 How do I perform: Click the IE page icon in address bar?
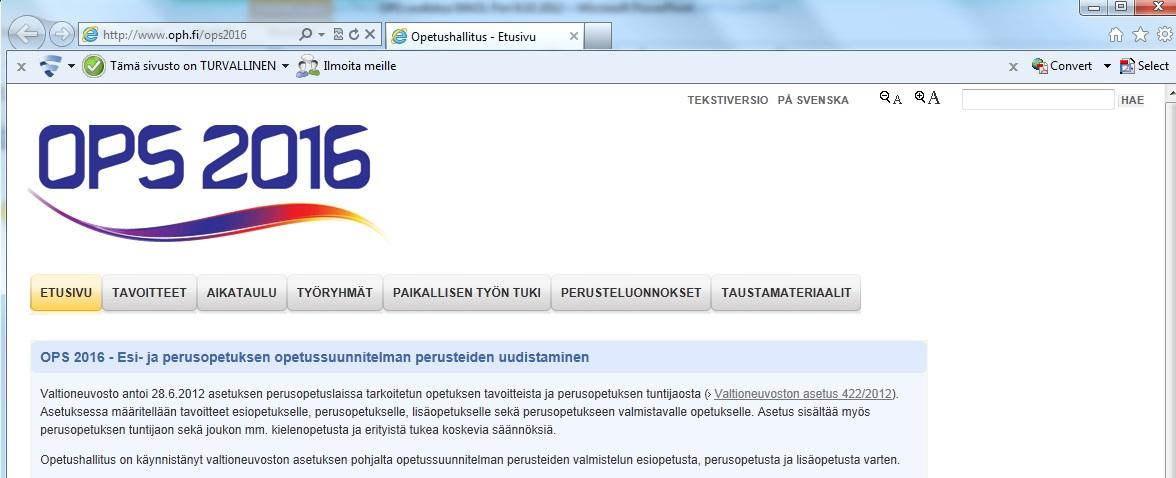point(90,35)
